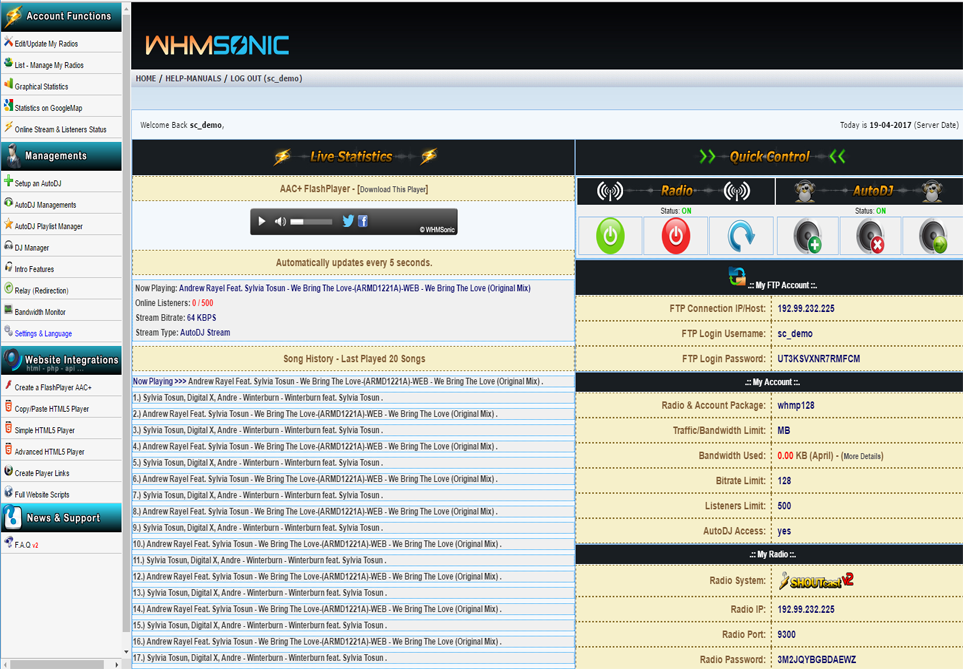Mute the FlashPlayer with the speaker icon
Viewport: 963px width, 669px height.
point(280,222)
